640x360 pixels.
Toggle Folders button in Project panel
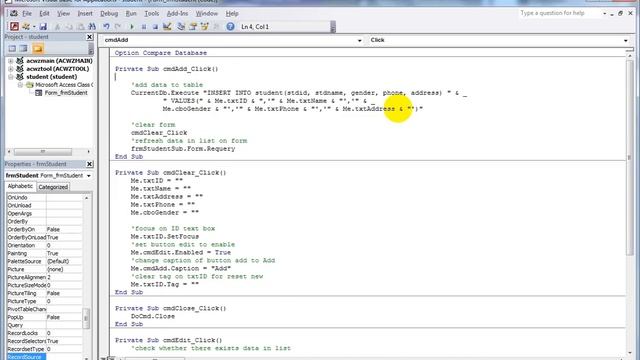click(38, 49)
